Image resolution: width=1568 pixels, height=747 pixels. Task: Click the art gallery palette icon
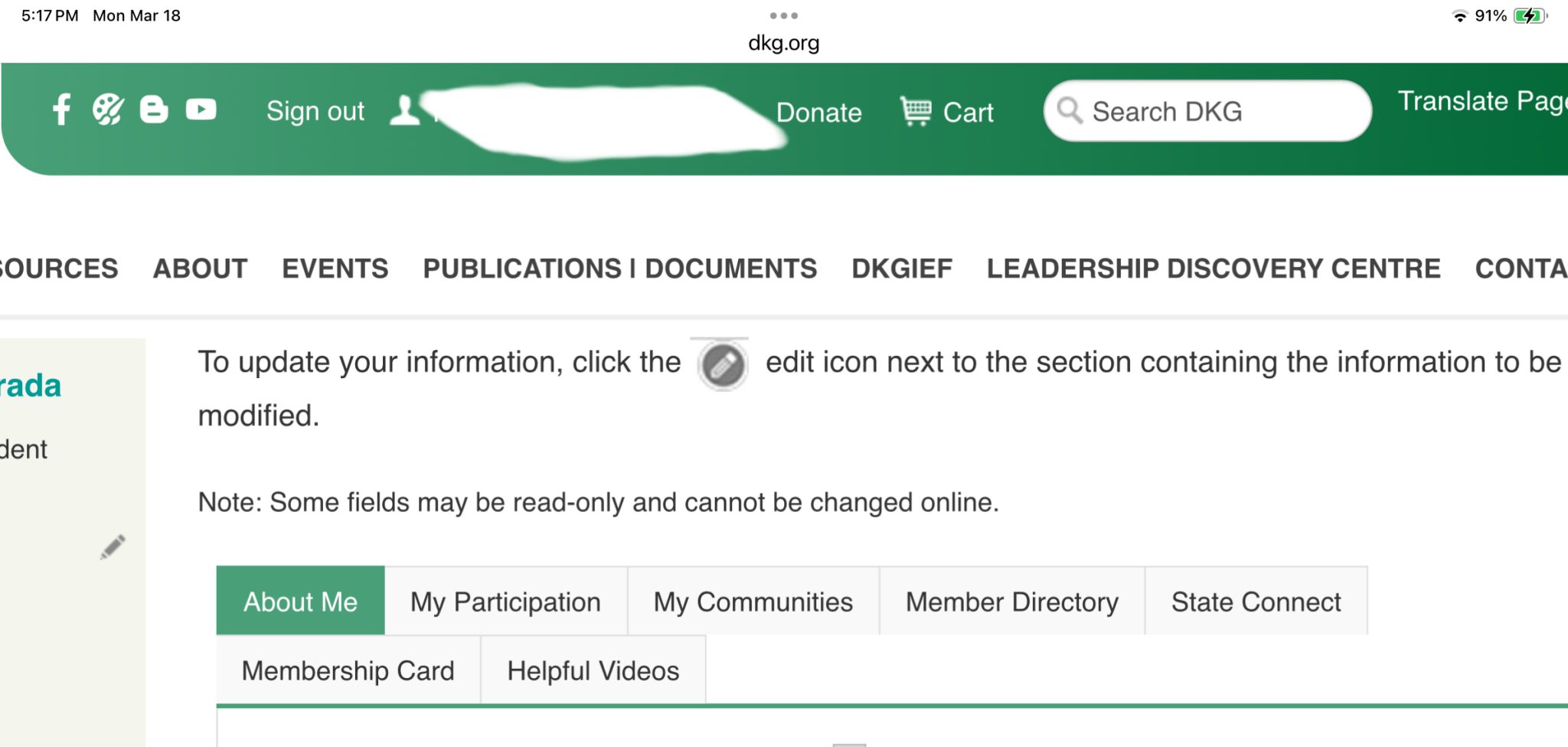pyautogui.click(x=108, y=109)
